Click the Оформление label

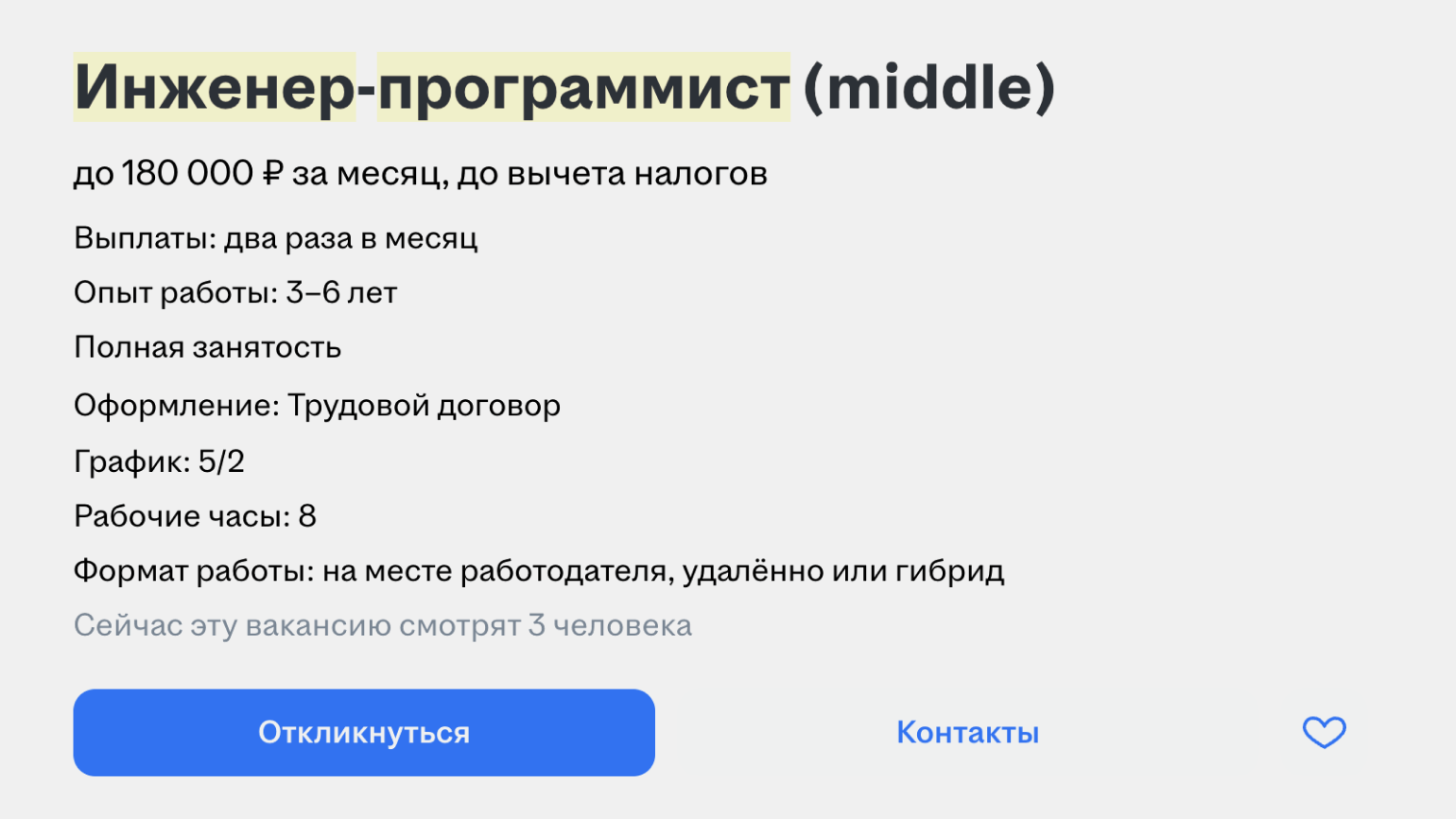pos(176,406)
